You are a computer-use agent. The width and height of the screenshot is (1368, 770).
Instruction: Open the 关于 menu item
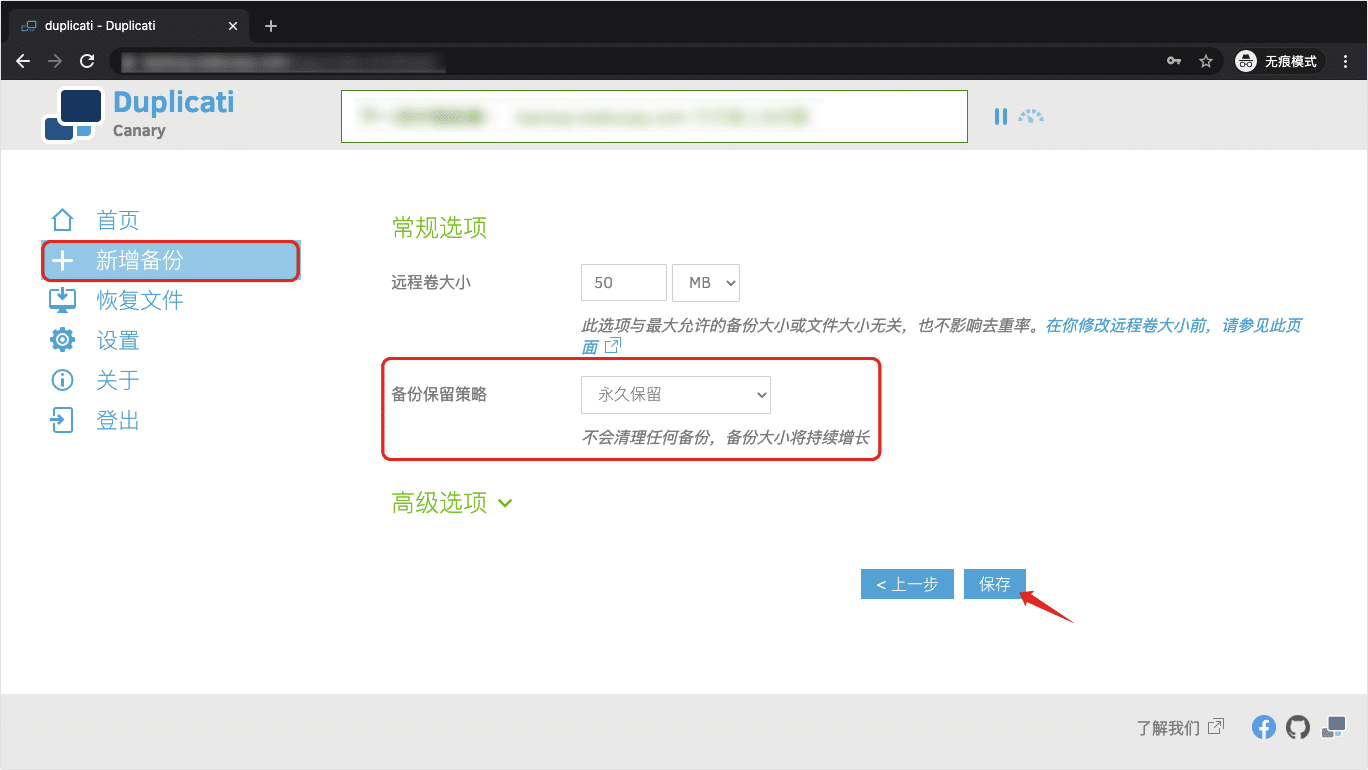118,380
